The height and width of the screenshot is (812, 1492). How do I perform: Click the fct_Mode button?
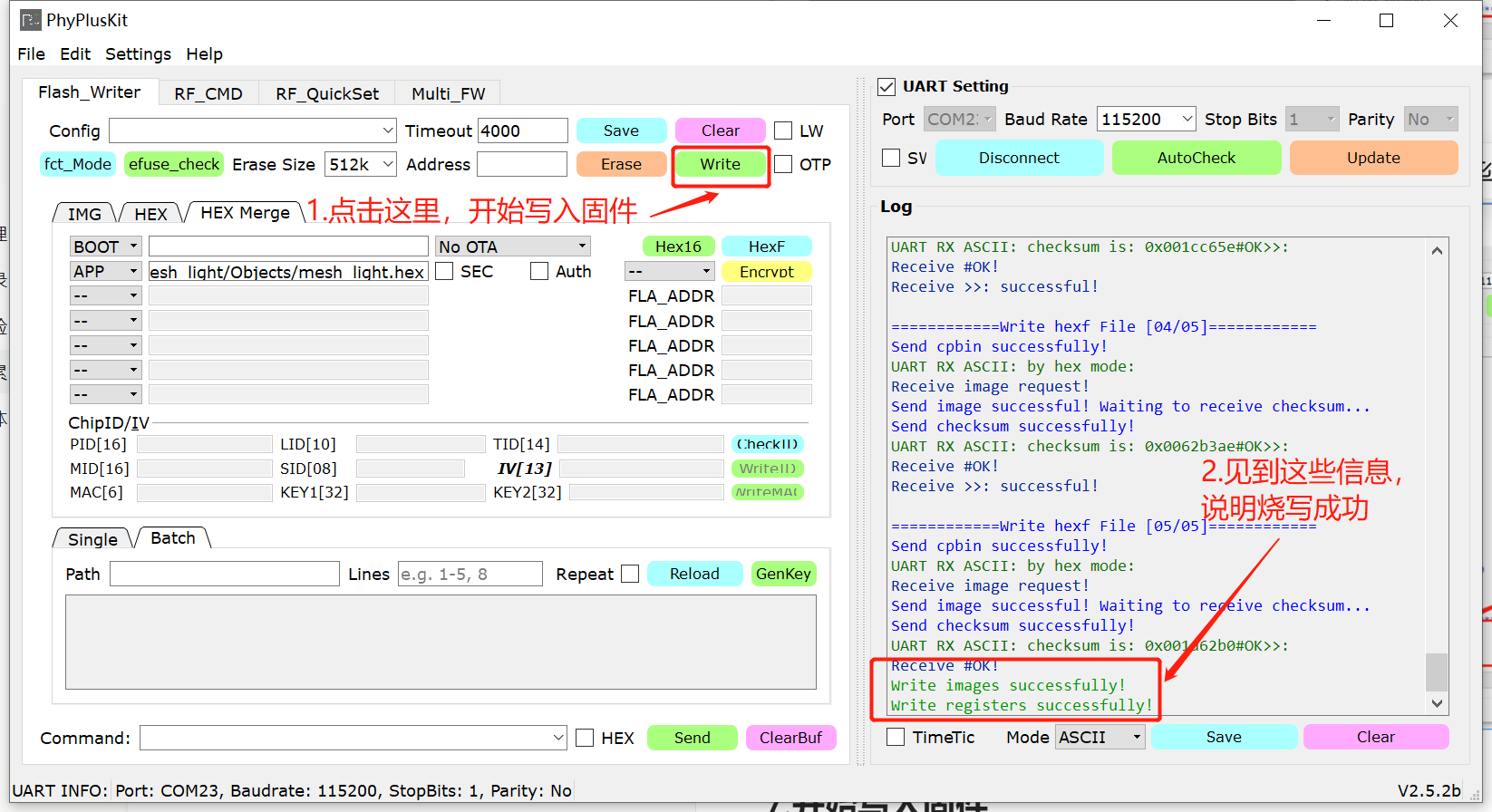click(78, 164)
